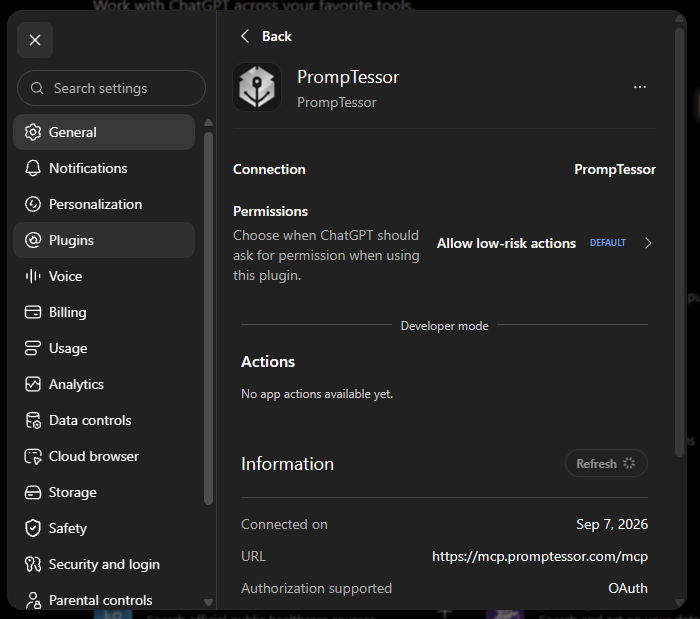Screen dimensions: 700x619
Task: Click the main panel scroll-down arrow
Action: 680,603
